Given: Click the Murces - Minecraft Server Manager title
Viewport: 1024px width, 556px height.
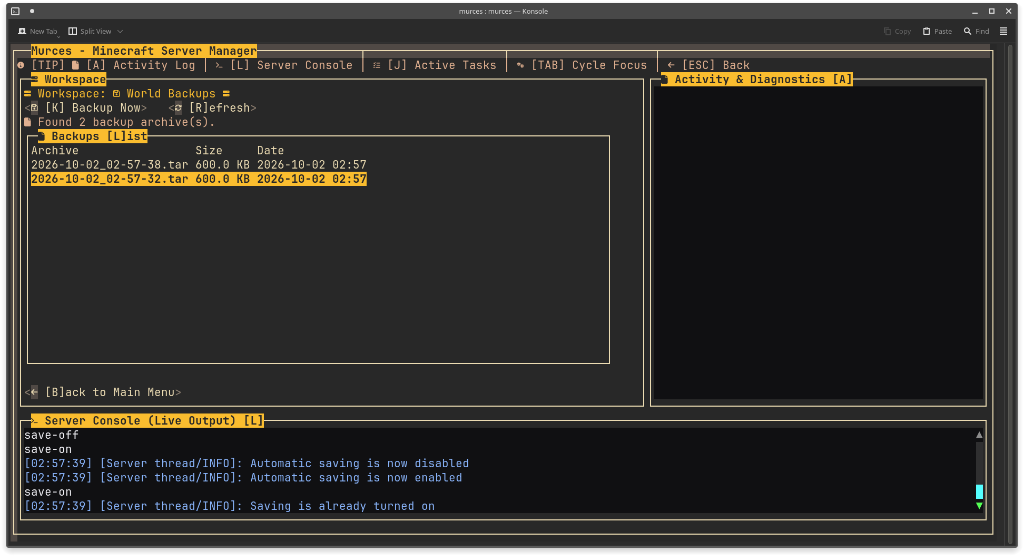Looking at the screenshot, I should (x=144, y=51).
